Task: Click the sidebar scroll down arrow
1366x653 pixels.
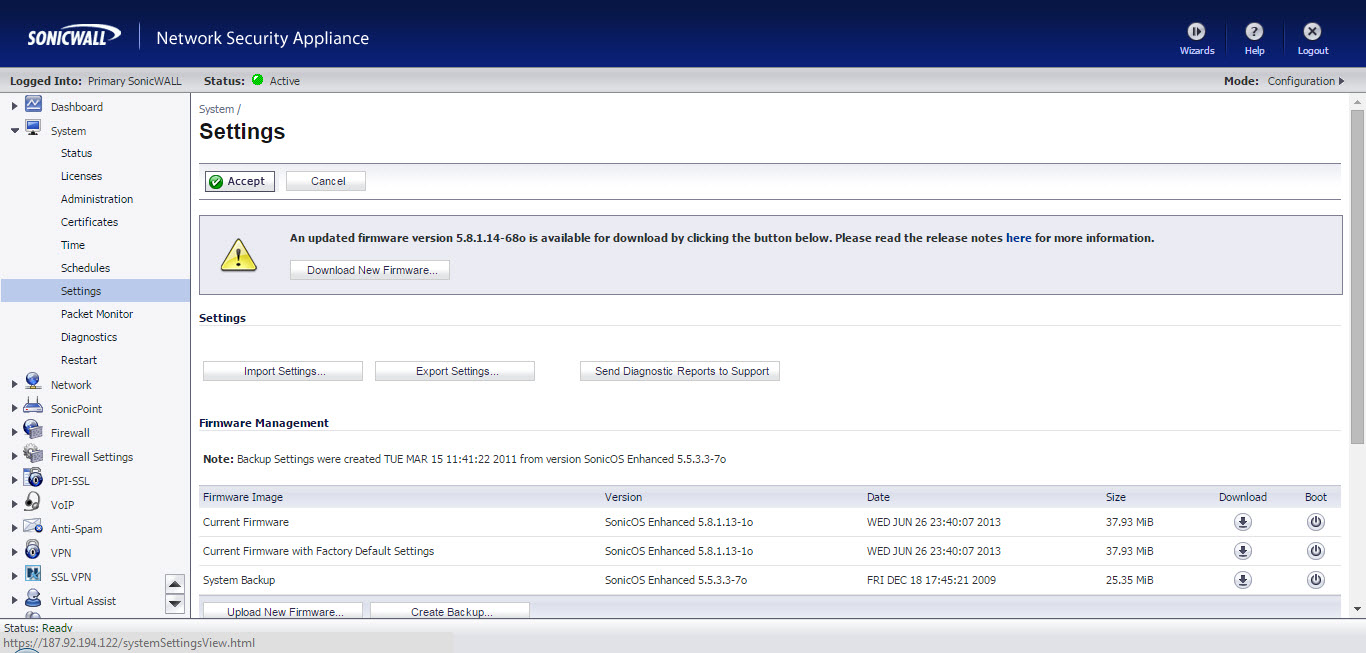Action: pyautogui.click(x=175, y=603)
